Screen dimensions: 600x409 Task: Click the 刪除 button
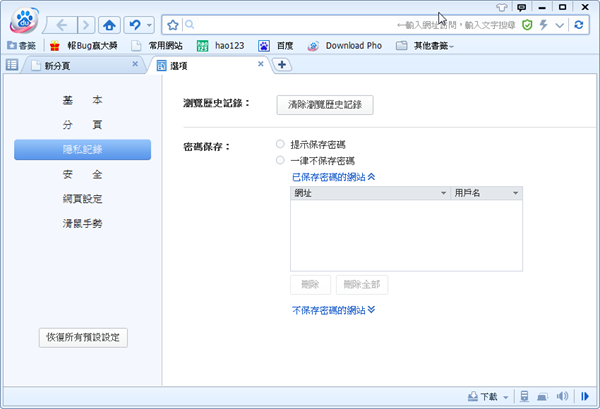click(310, 285)
